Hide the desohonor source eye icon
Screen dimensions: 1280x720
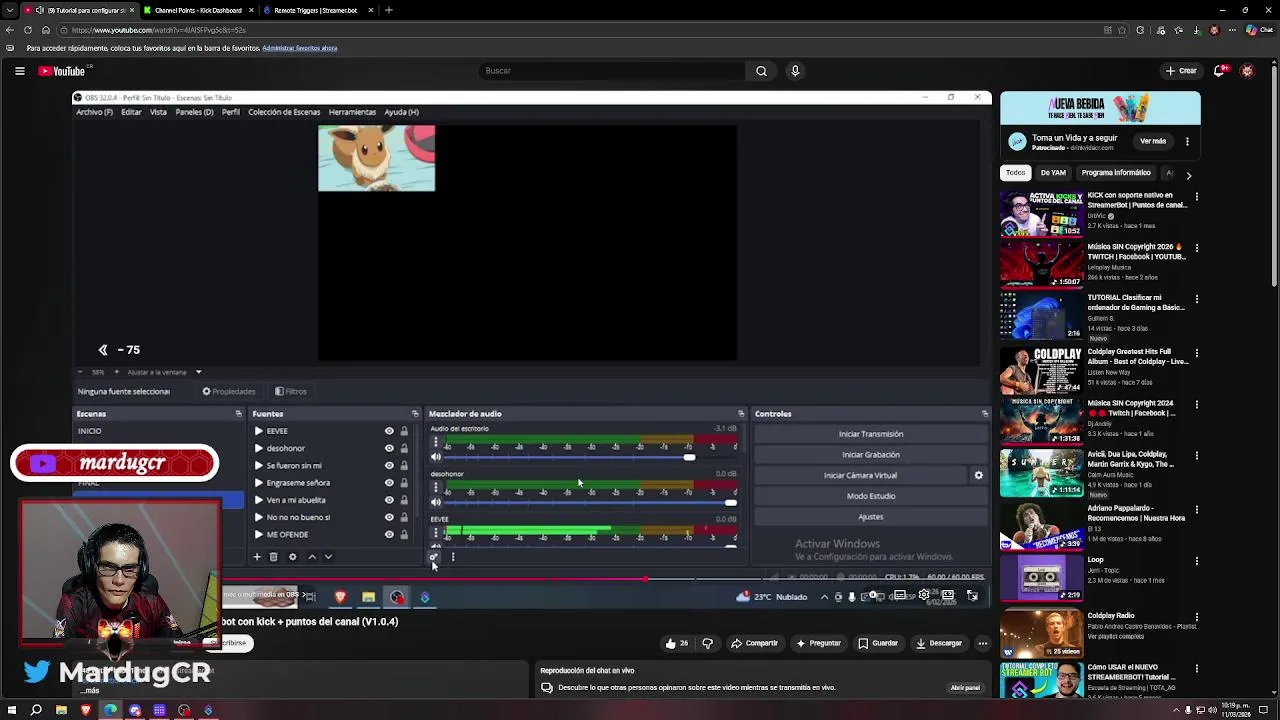click(x=389, y=448)
